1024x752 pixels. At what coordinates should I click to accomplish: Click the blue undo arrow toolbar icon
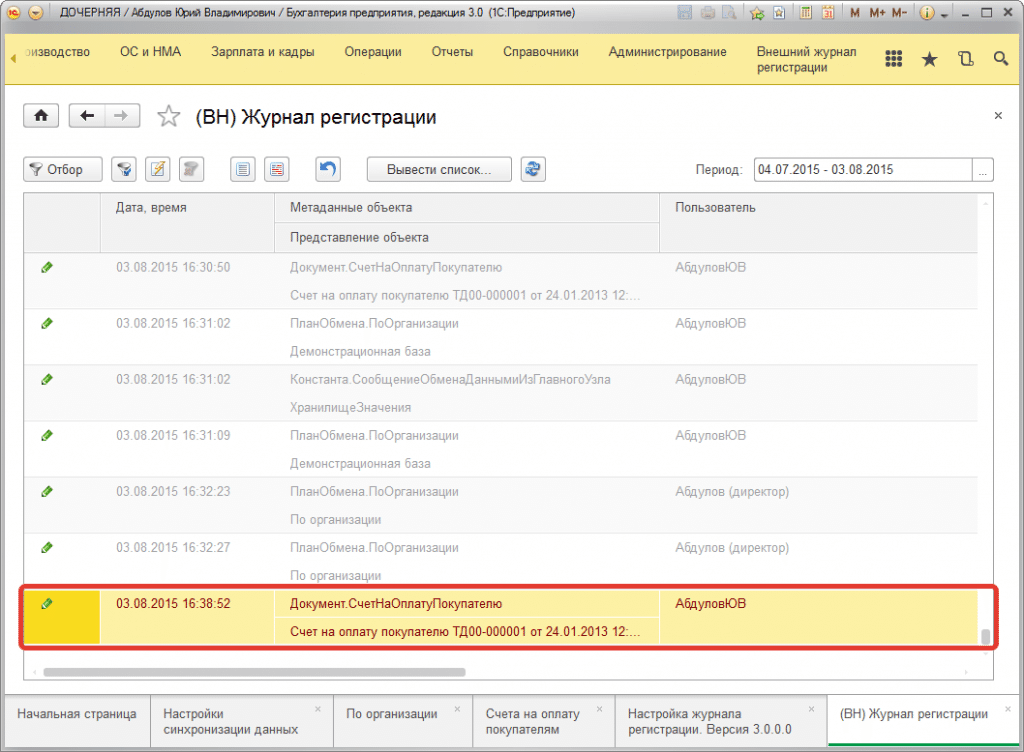(328, 169)
